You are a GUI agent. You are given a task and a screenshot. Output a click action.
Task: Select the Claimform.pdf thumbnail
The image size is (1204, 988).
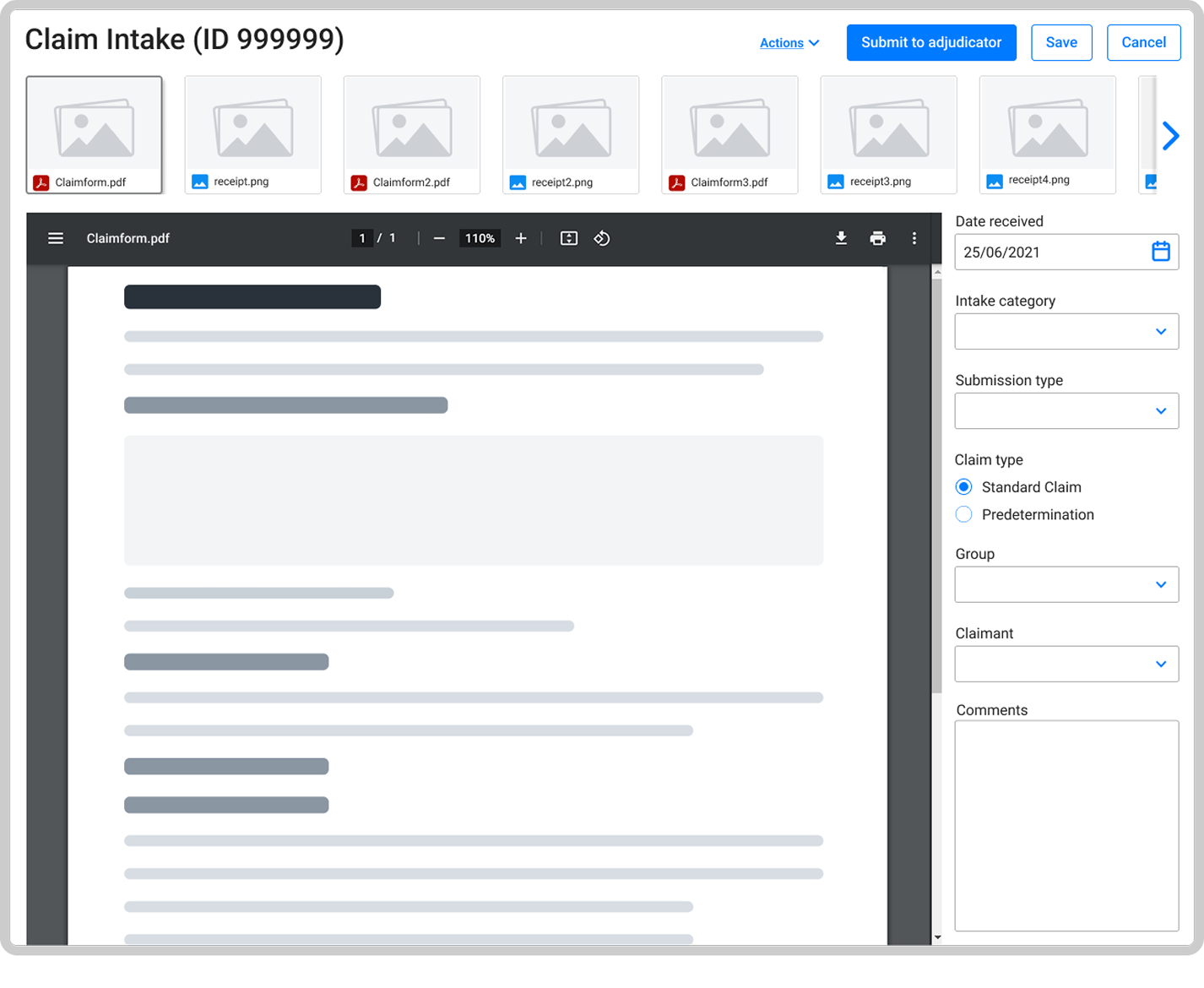click(95, 135)
